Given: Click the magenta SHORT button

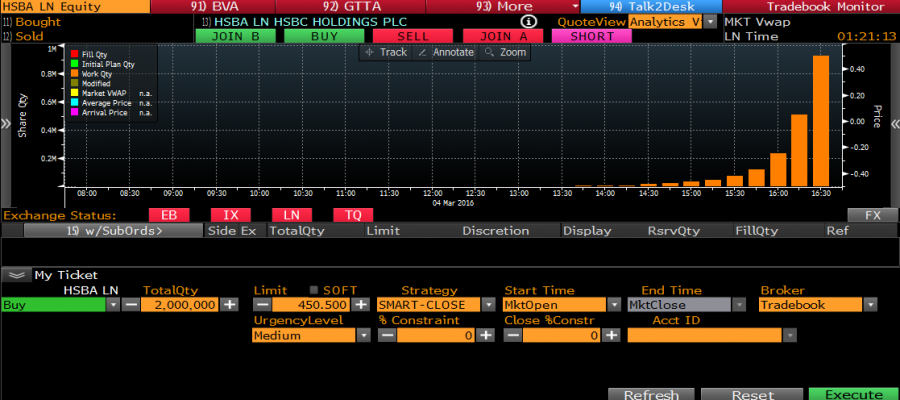Looking at the screenshot, I should coord(592,36).
